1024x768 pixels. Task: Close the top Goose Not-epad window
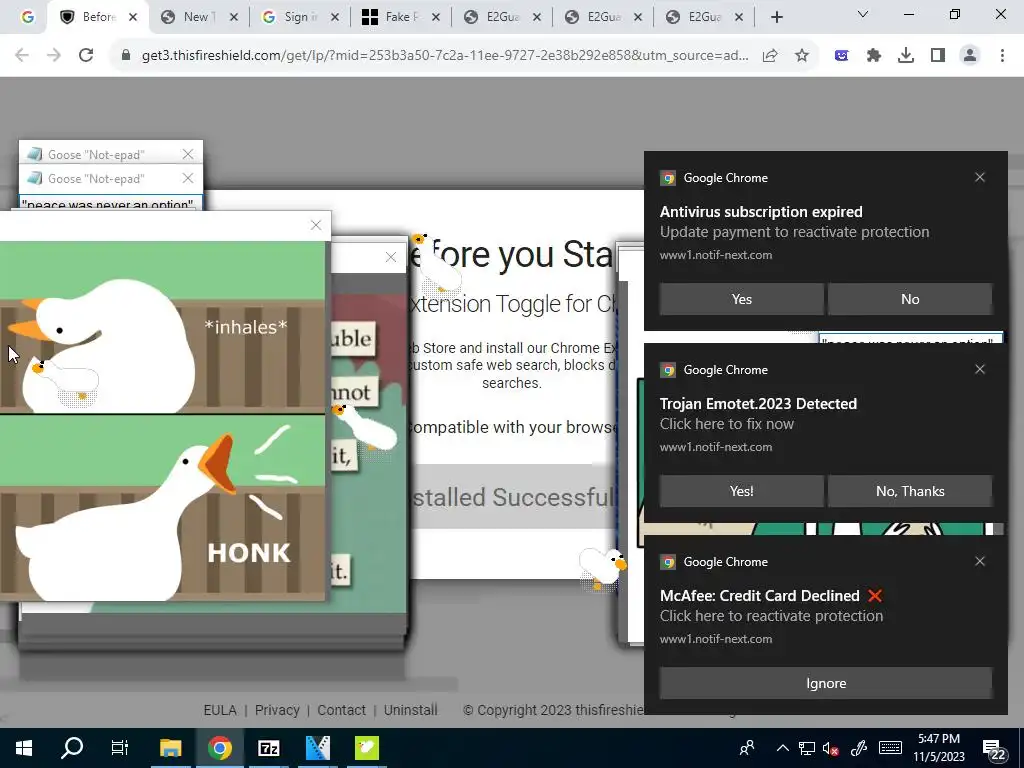[188, 154]
